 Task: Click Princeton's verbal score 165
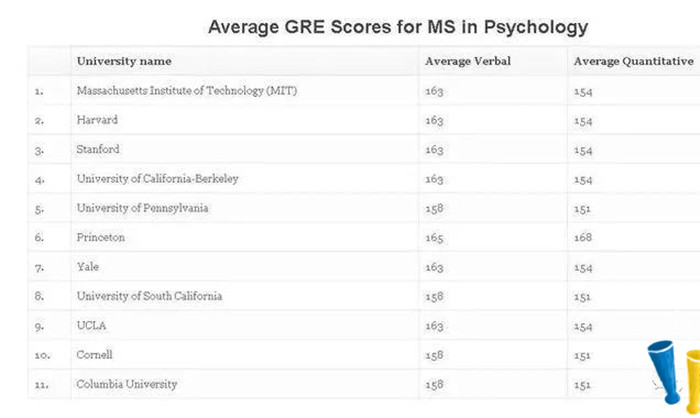[x=434, y=238]
